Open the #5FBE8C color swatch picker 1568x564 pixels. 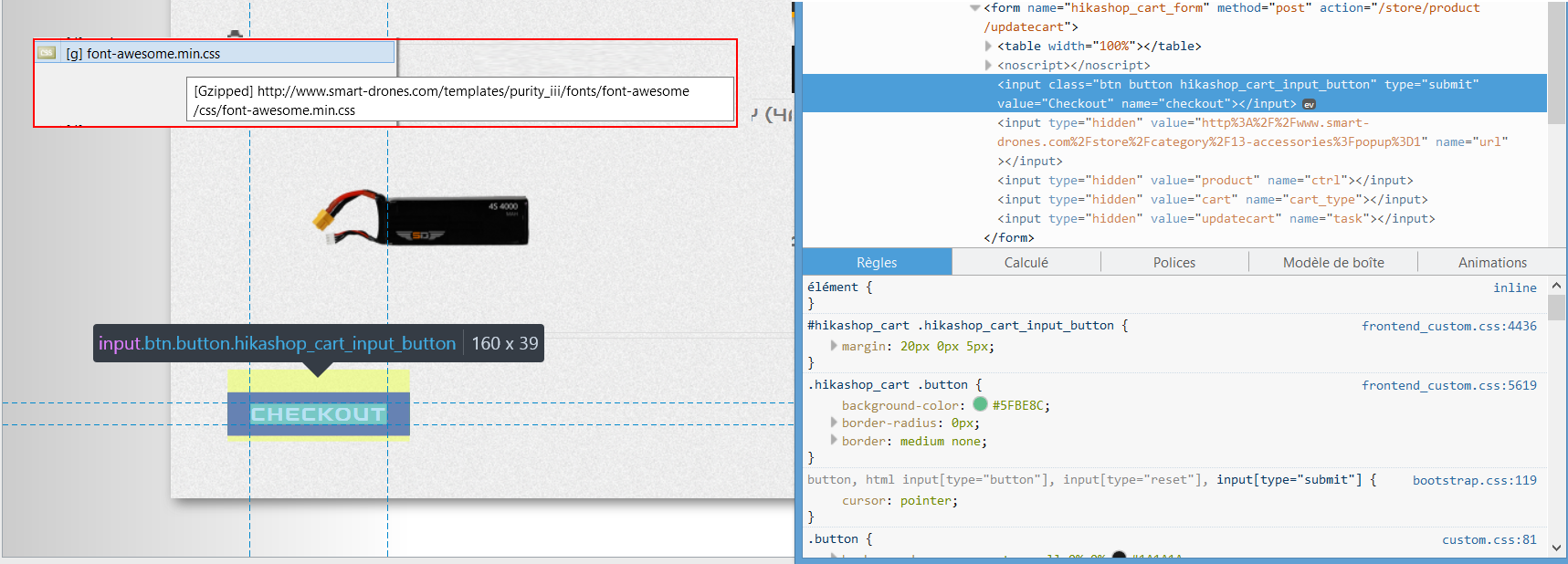click(x=981, y=404)
